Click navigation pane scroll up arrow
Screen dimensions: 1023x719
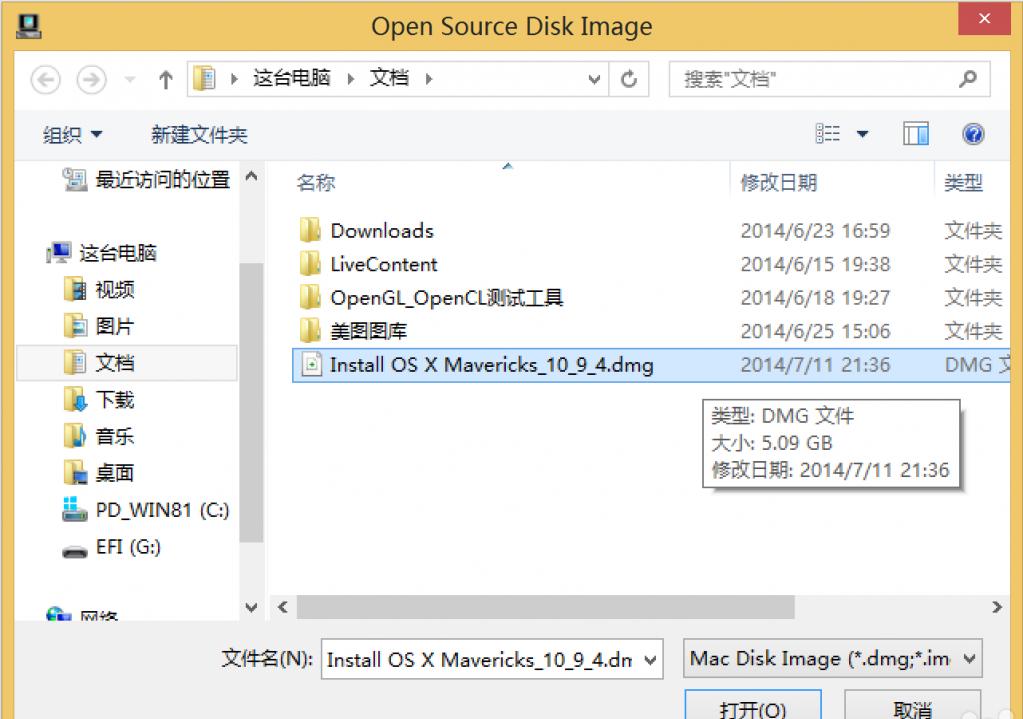(251, 176)
